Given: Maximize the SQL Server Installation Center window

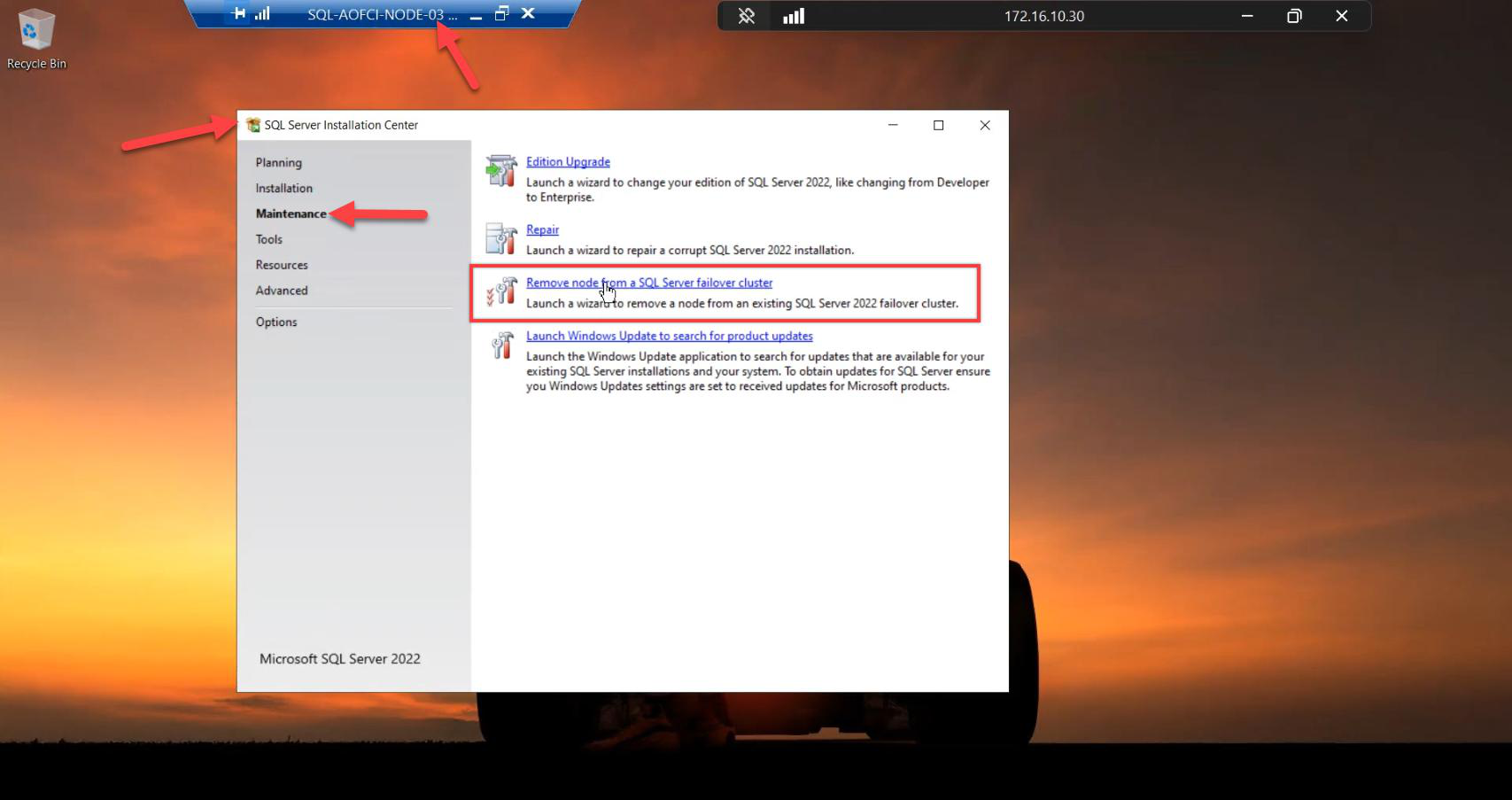Looking at the screenshot, I should (x=939, y=125).
